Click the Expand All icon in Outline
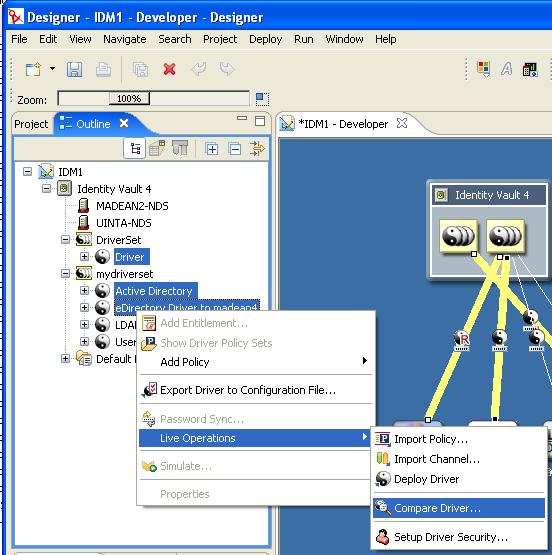Screen dimensions: 552x555 pos(212,149)
